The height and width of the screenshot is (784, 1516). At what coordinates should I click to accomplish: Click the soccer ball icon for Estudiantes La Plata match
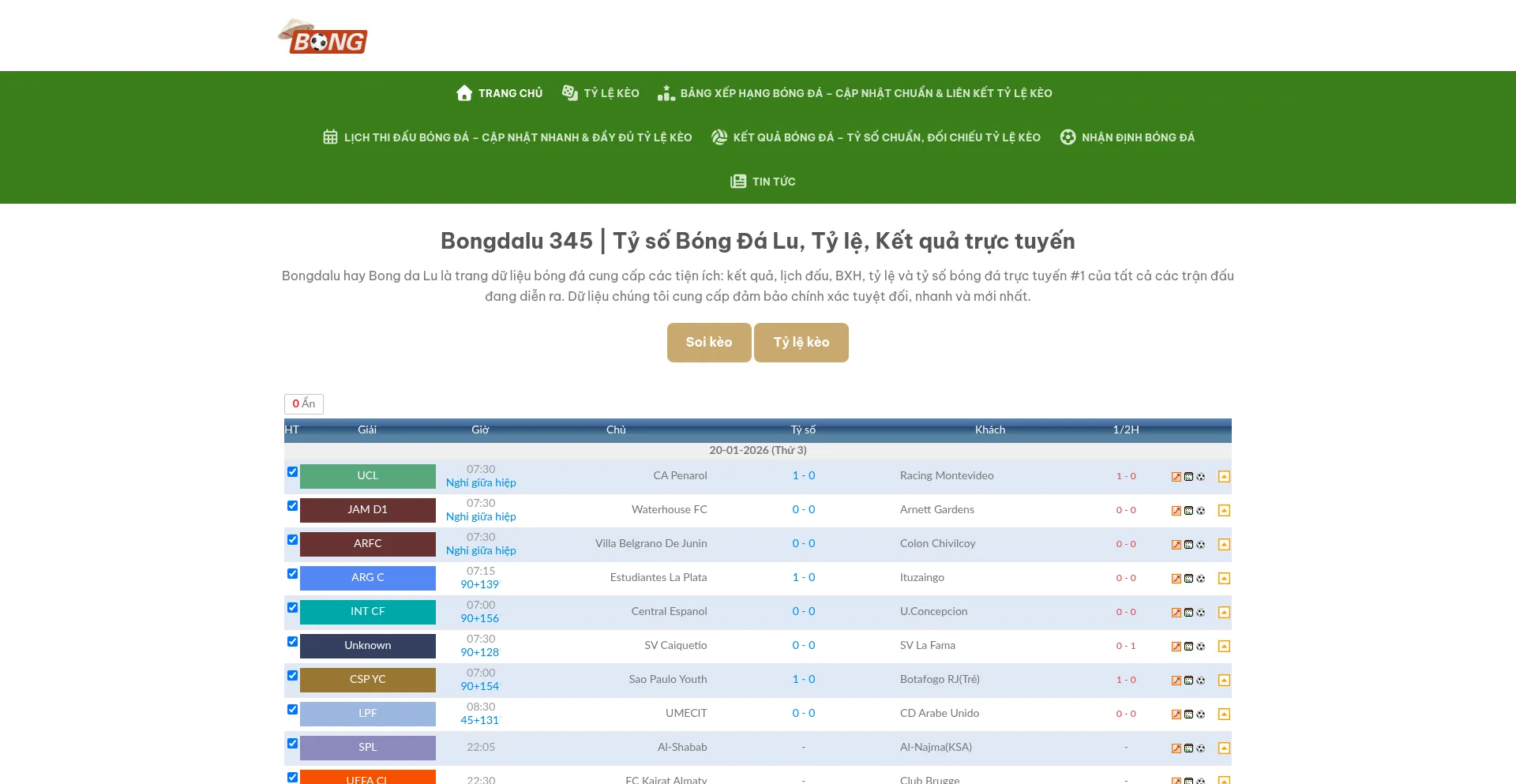coord(1201,577)
